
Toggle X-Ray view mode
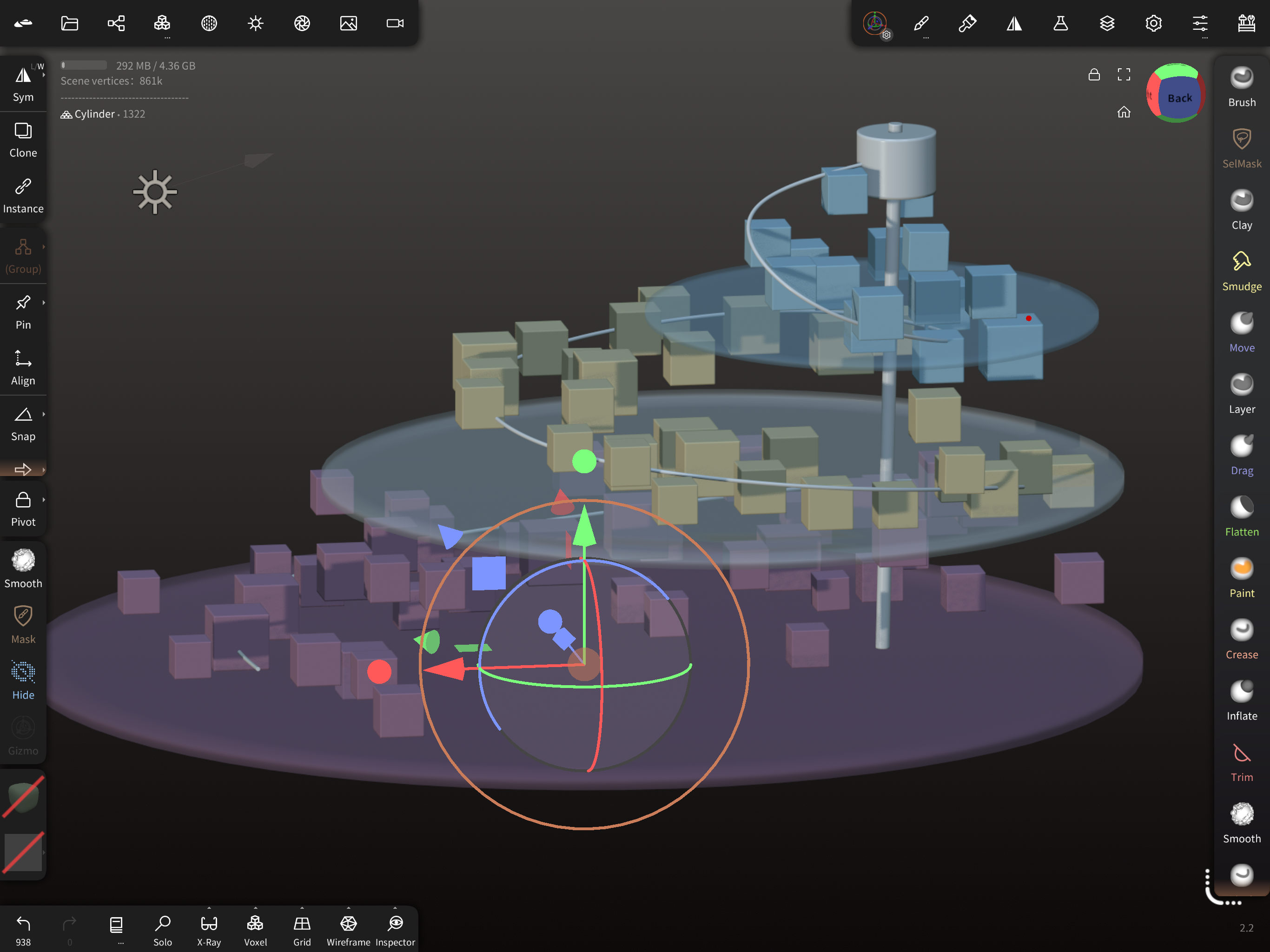(x=209, y=930)
